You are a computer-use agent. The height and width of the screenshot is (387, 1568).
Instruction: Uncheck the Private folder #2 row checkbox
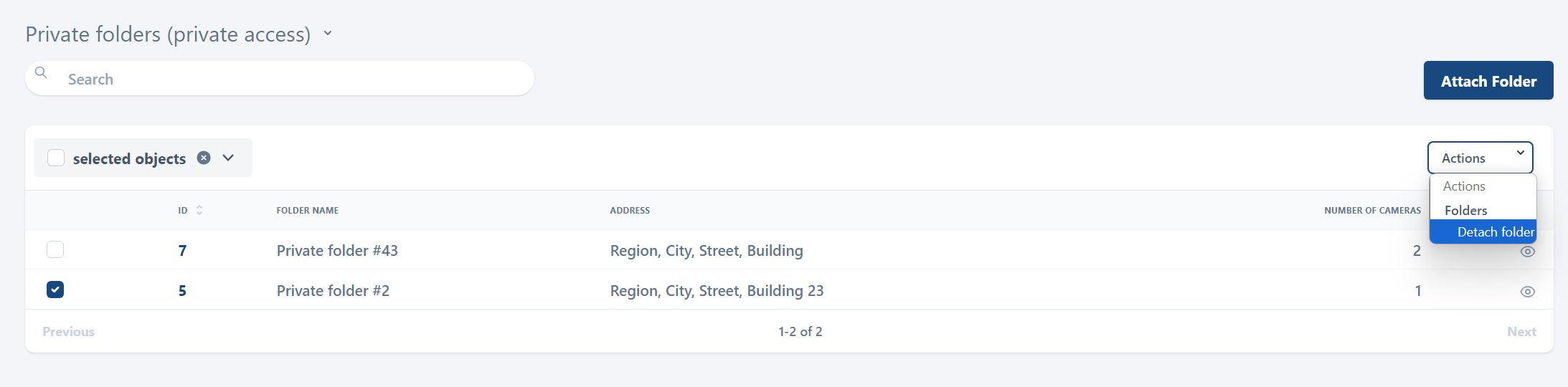pos(55,290)
